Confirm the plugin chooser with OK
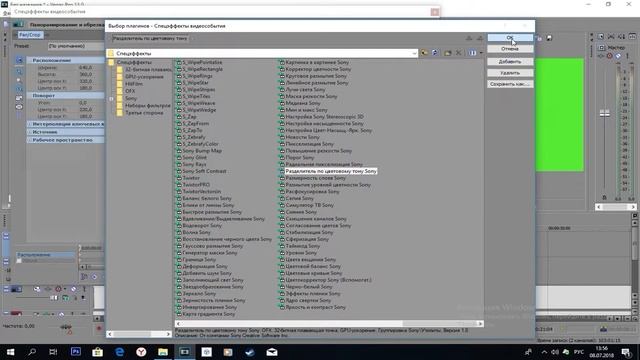 click(510, 38)
